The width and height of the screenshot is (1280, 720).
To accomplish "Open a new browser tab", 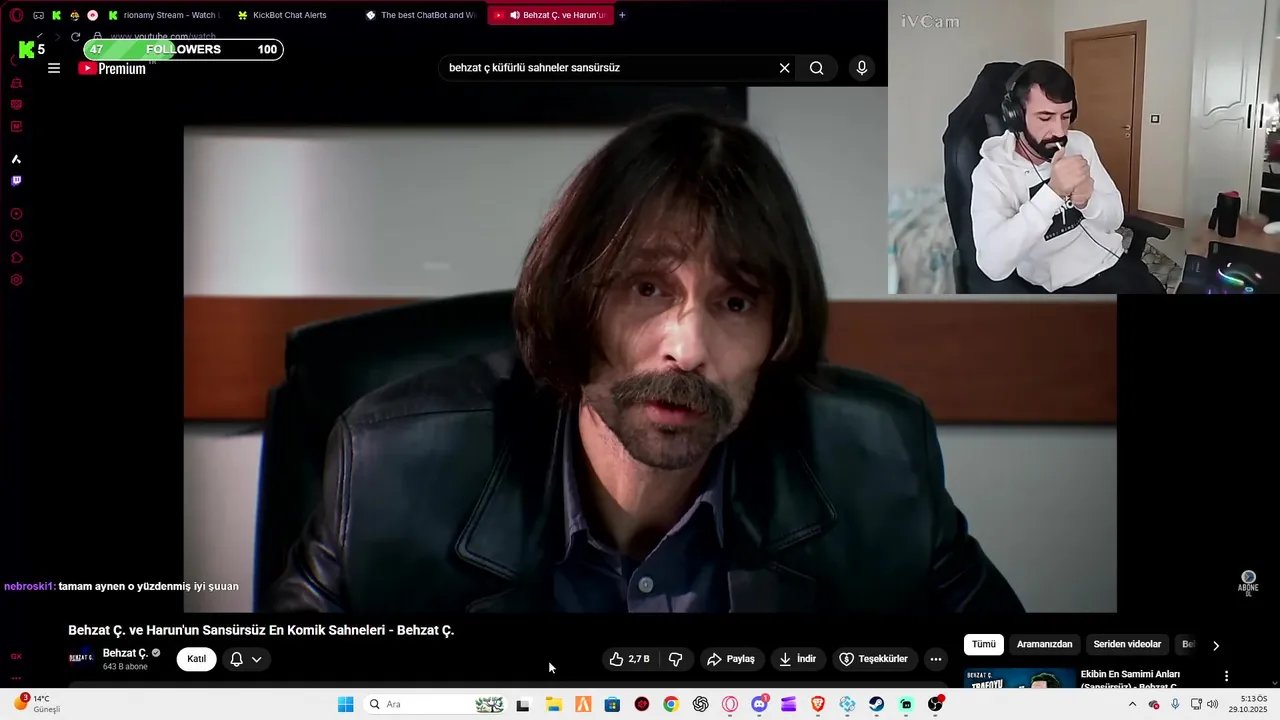I will (x=622, y=15).
